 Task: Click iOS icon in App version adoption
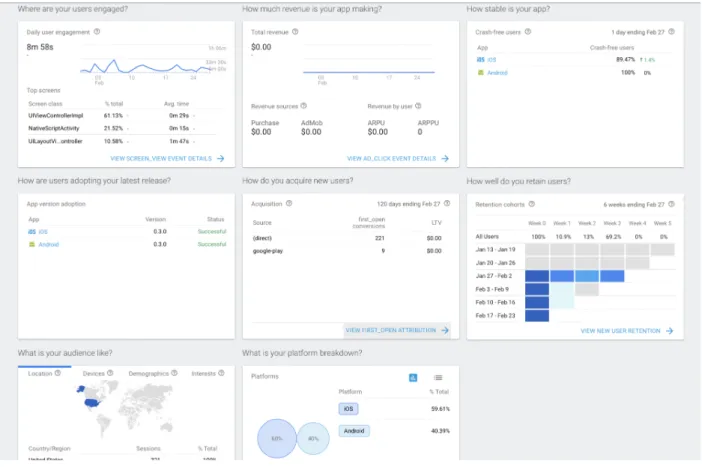pyautogui.click(x=32, y=232)
